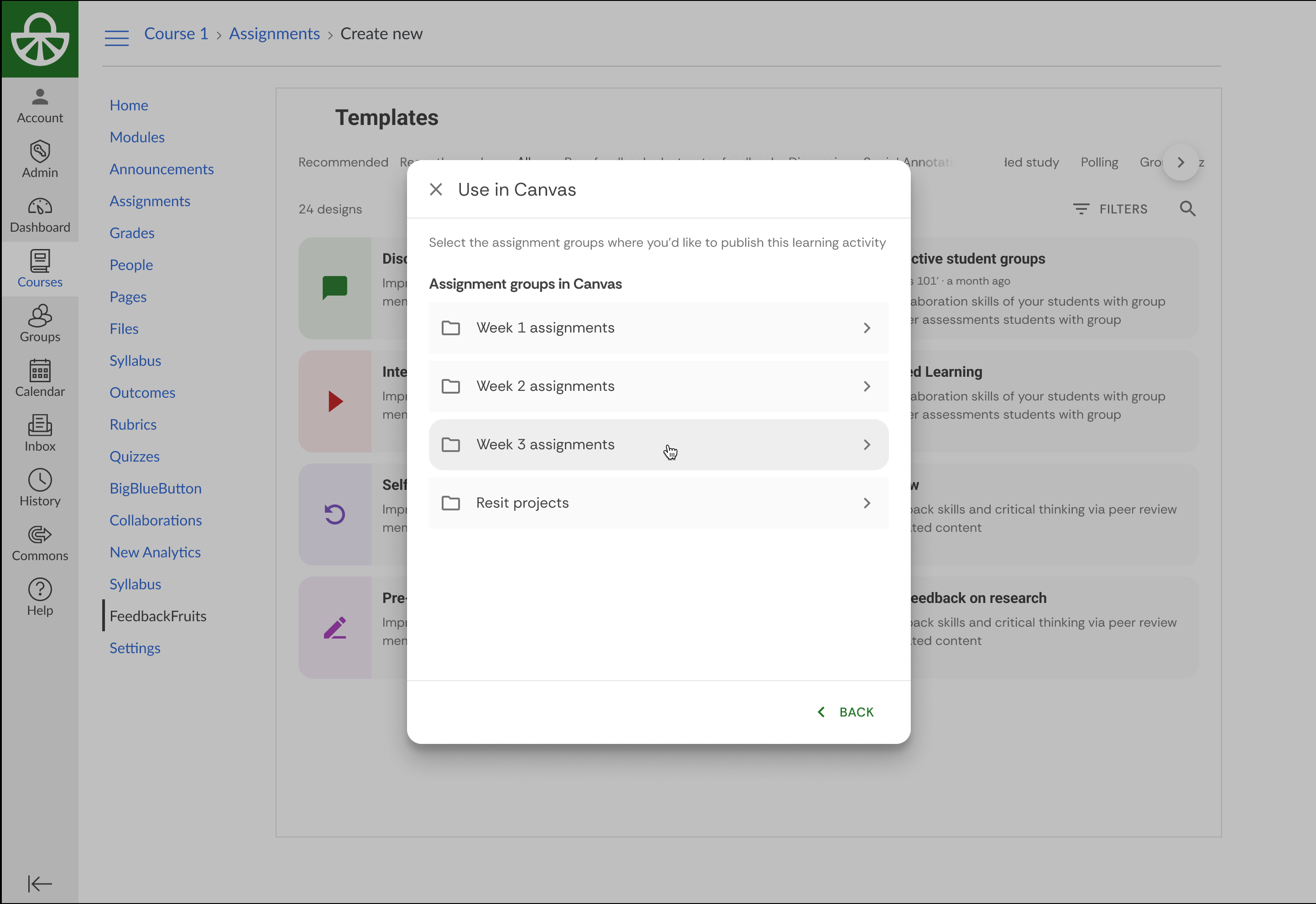Go to the Dashboard
Image resolution: width=1316 pixels, height=904 pixels.
pyautogui.click(x=40, y=215)
